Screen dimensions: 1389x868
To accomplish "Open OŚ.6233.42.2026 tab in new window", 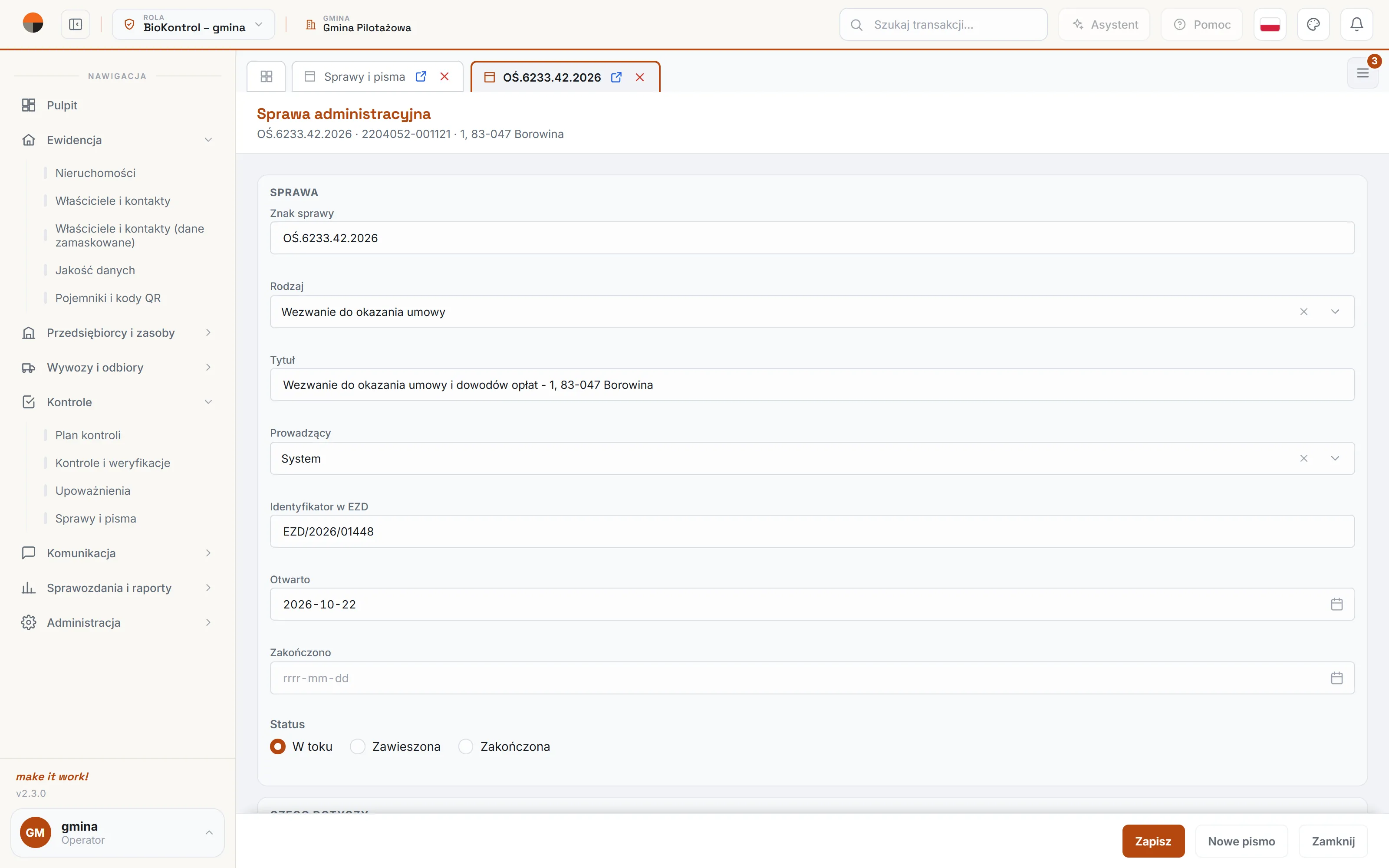I will [x=616, y=77].
